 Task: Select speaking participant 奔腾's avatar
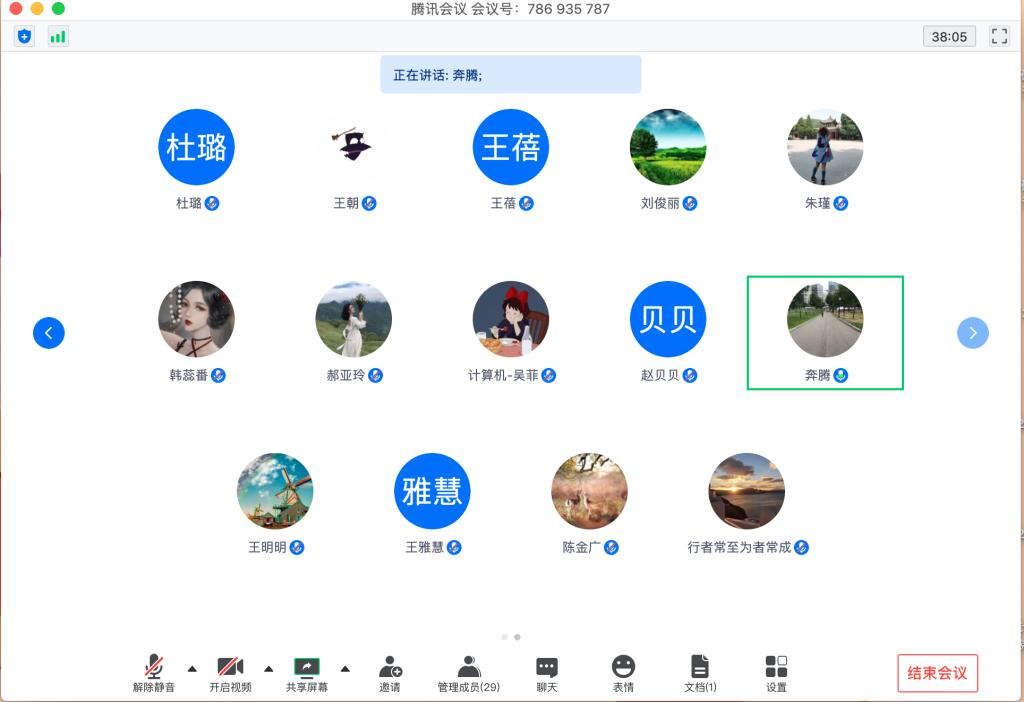(x=825, y=320)
